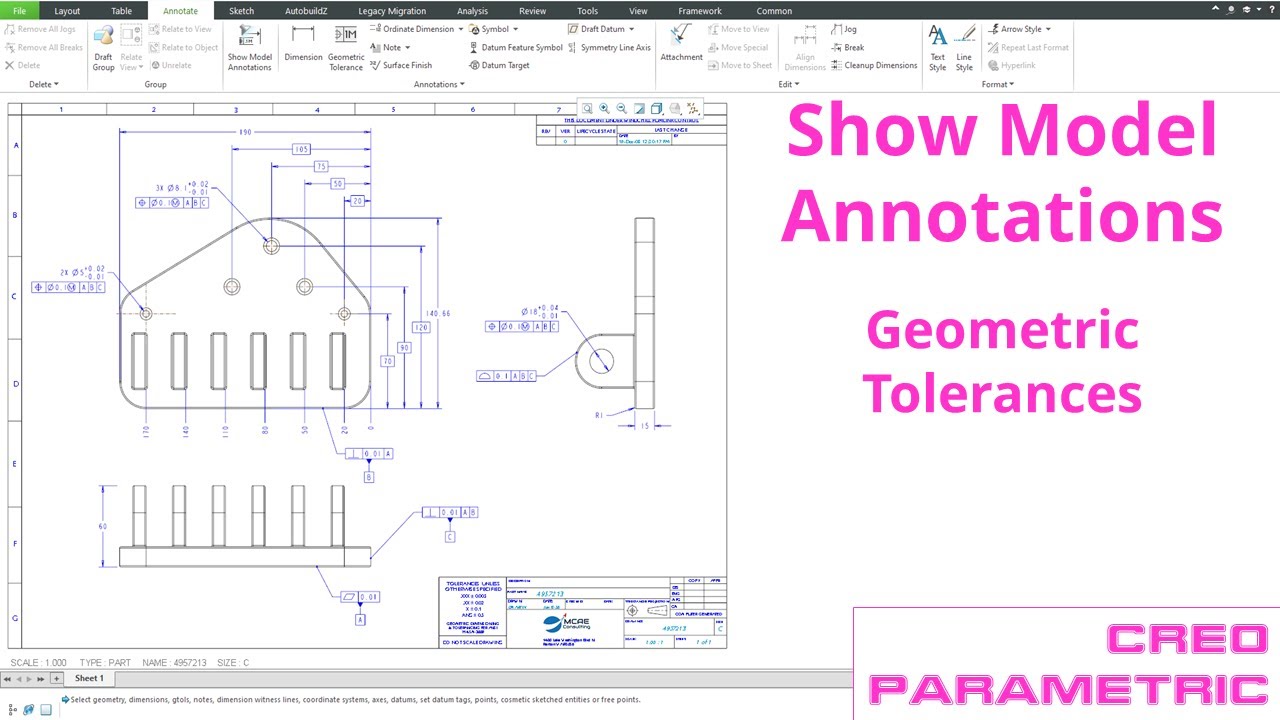Expand the Edit group menu

point(789,84)
